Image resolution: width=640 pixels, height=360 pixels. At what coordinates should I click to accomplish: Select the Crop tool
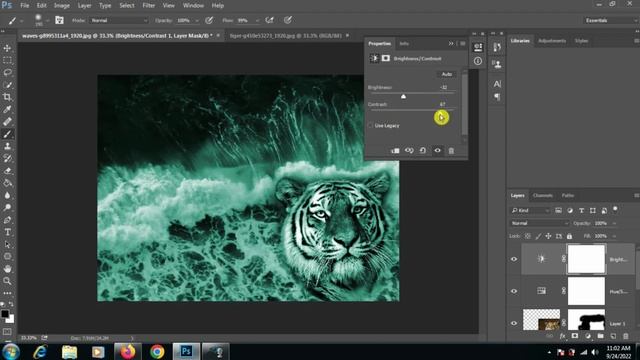click(7, 97)
